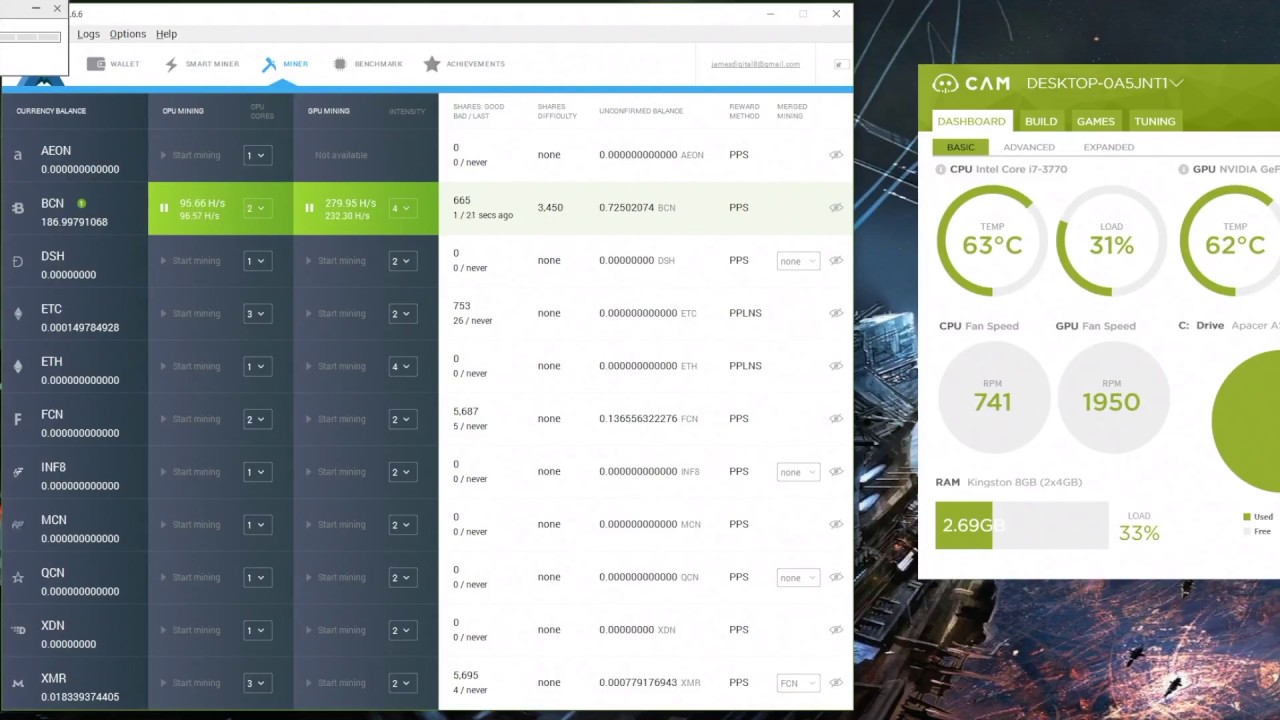The height and width of the screenshot is (720, 1280).
Task: Open the Tuning tab in CAM
Action: pyautogui.click(x=1155, y=121)
